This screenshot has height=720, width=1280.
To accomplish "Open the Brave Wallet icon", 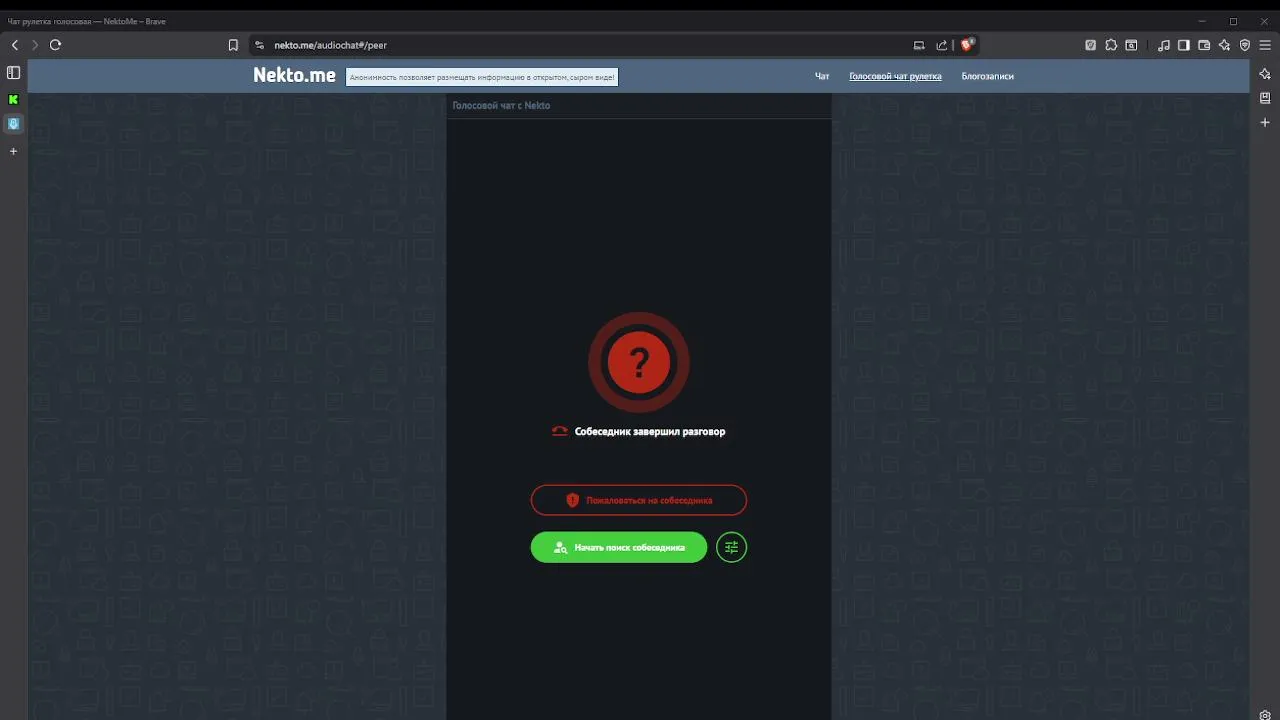I will pos(1204,45).
